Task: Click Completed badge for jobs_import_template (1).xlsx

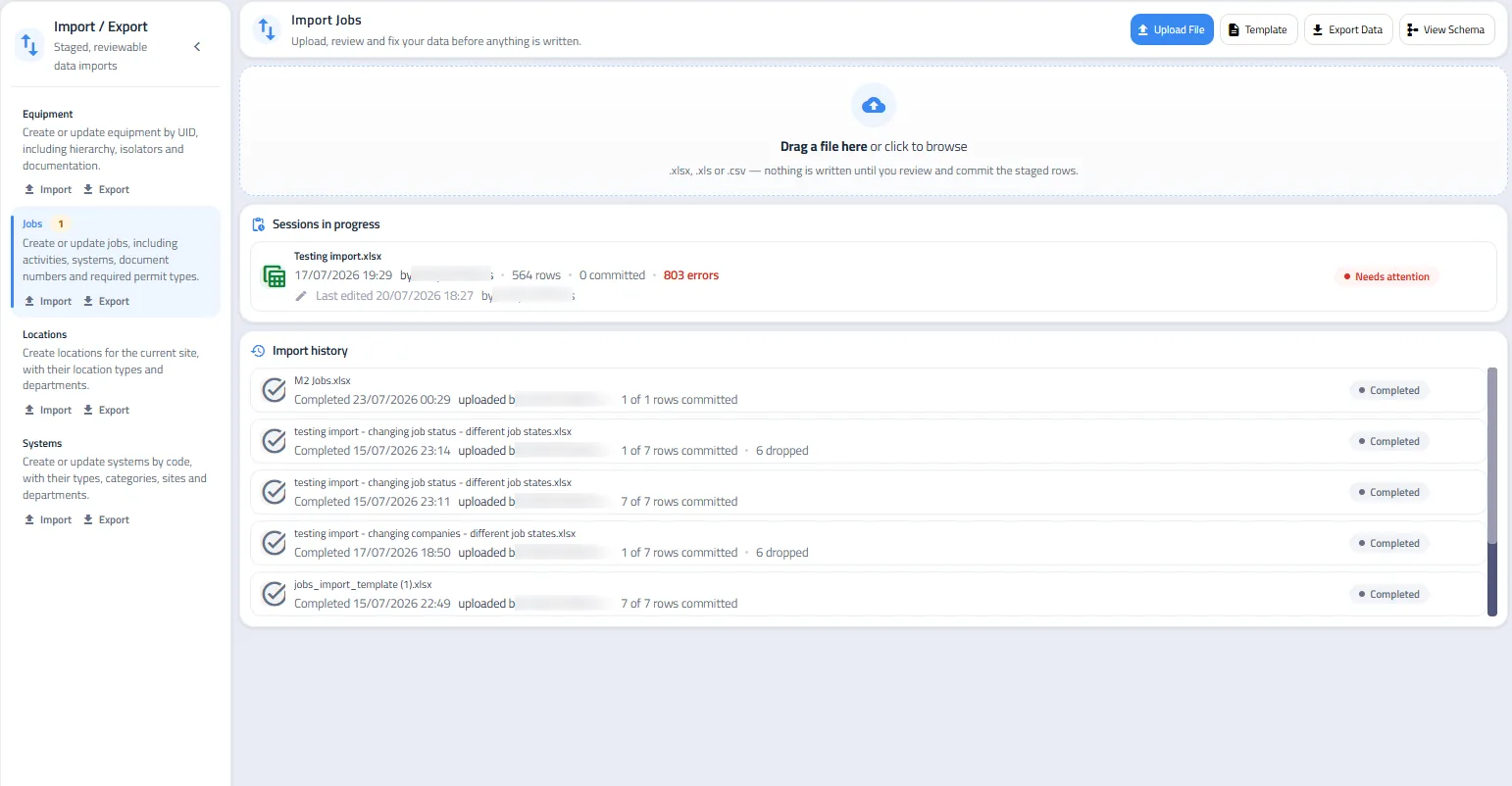Action: coord(1388,594)
